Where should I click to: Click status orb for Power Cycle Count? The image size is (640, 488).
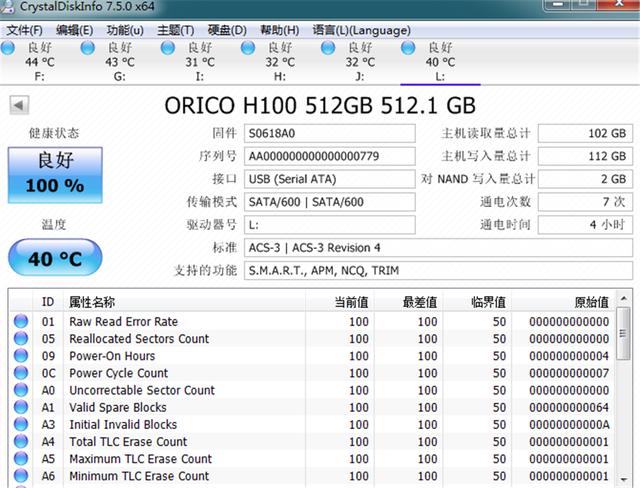pyautogui.click(x=21, y=373)
